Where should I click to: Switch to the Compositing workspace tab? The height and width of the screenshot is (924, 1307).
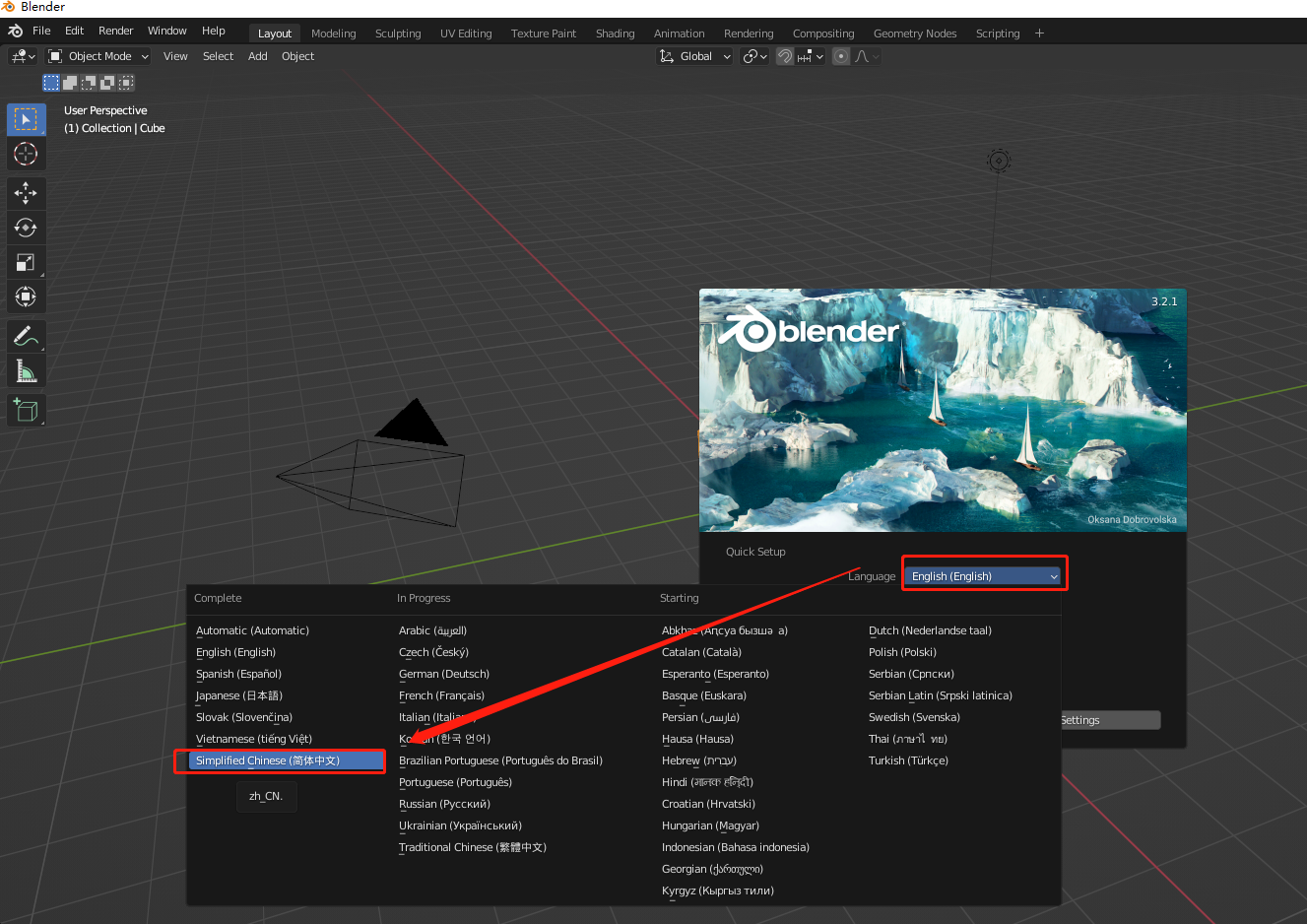tap(823, 33)
